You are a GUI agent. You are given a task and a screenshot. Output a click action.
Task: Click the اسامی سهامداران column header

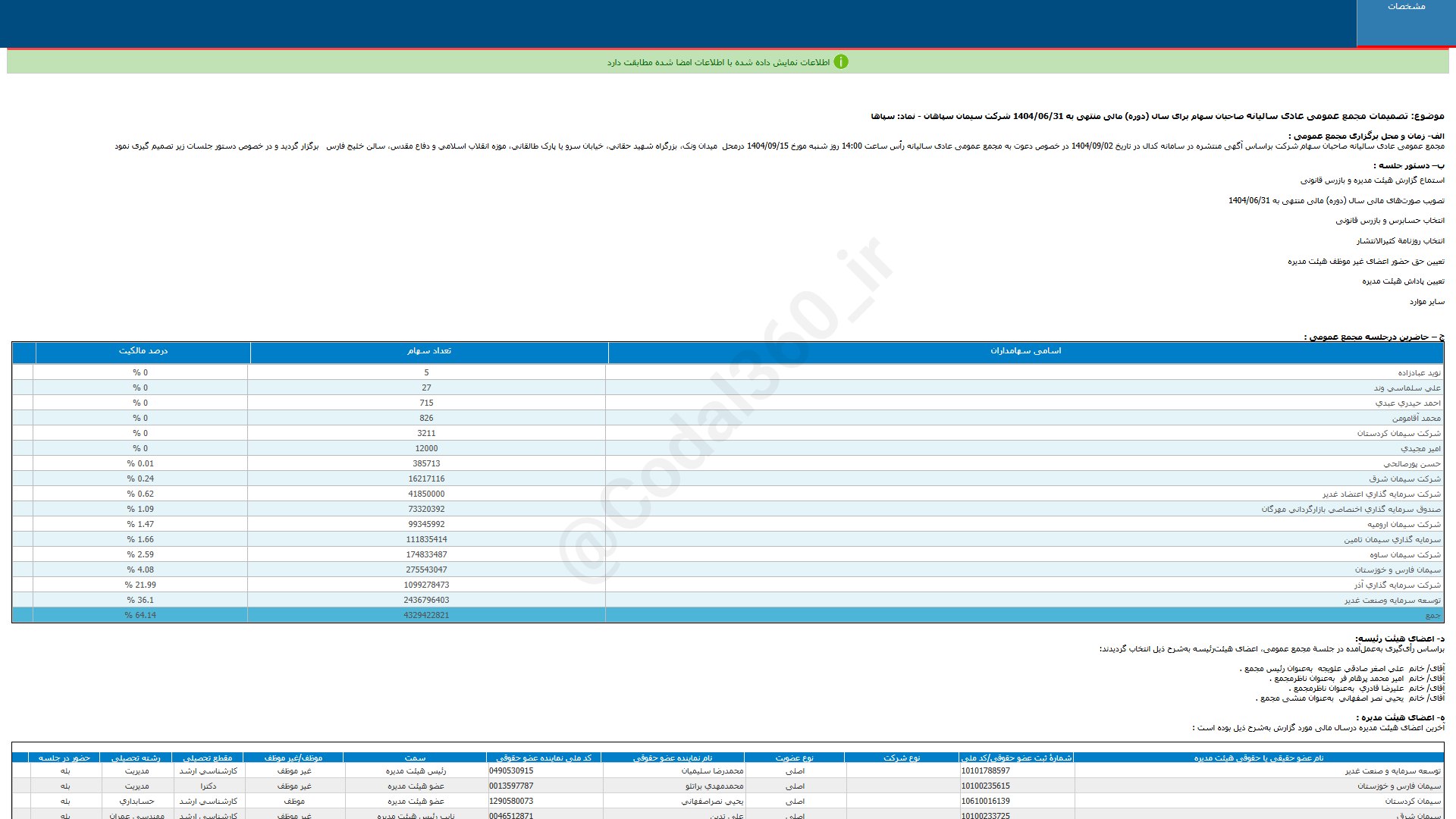(1025, 351)
